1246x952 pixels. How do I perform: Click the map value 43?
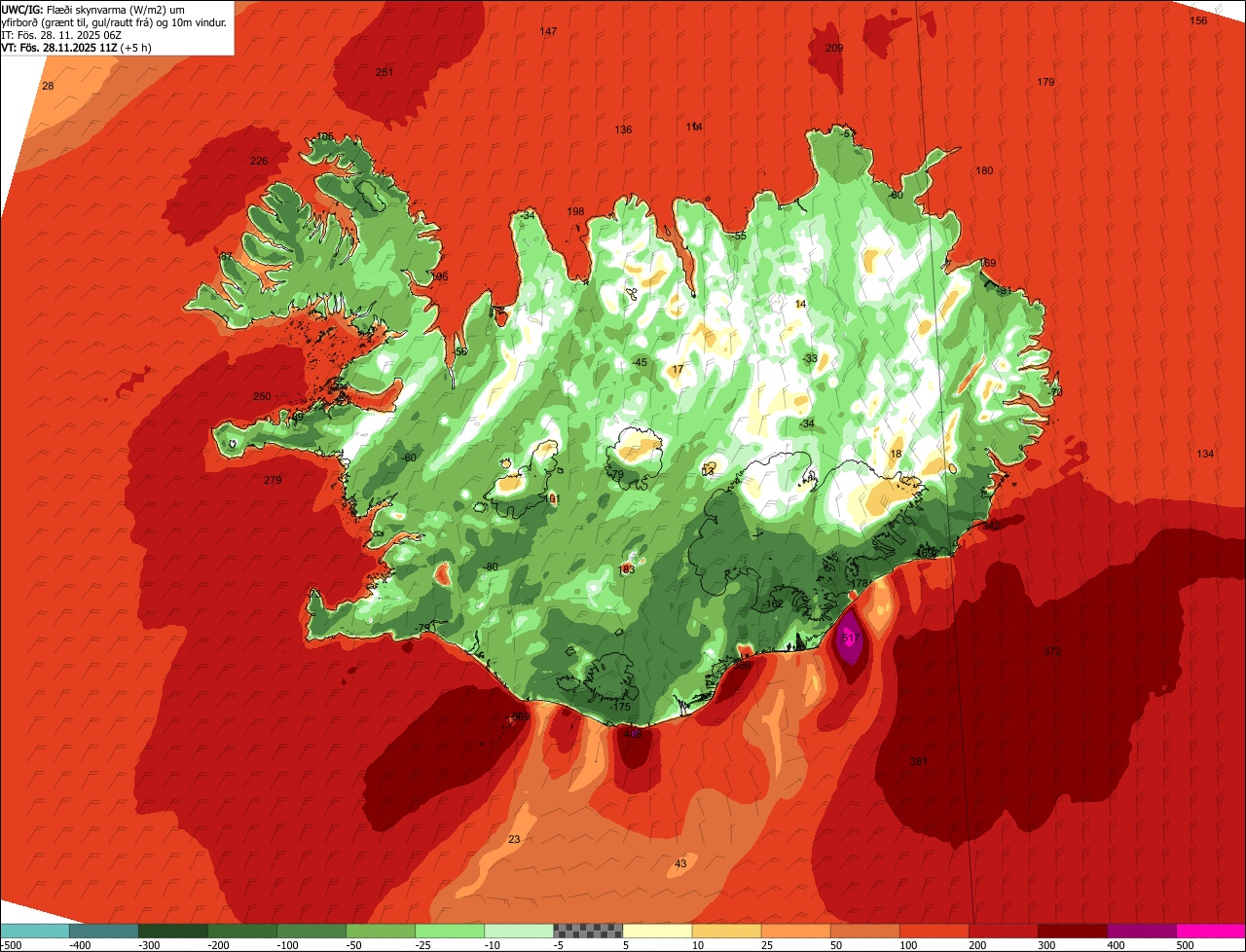[x=680, y=864]
